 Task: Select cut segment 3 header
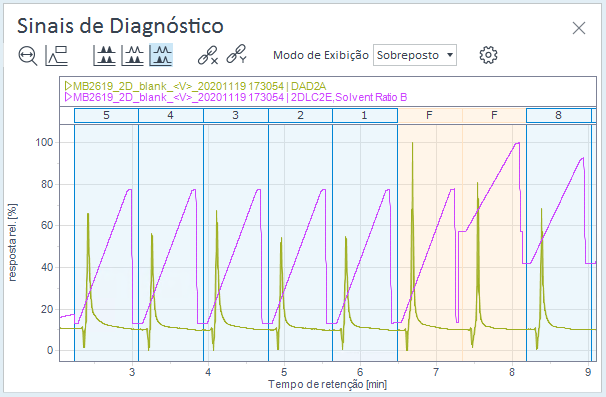[236, 115]
